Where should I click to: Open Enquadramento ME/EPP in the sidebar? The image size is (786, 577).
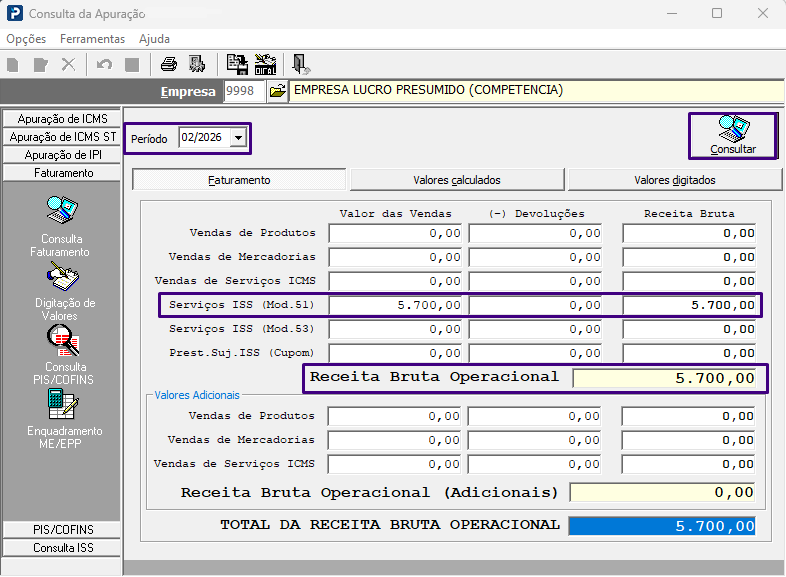coord(62,420)
